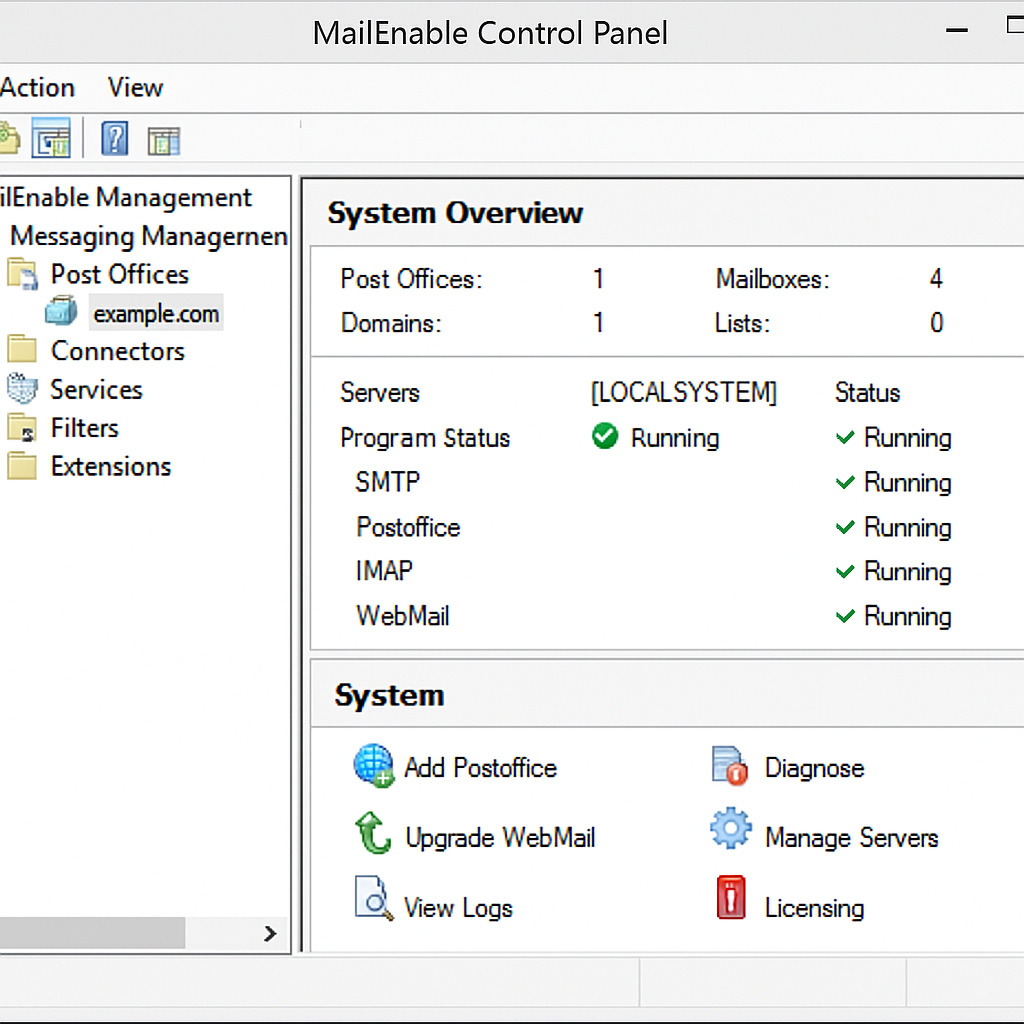The width and height of the screenshot is (1024, 1024).
Task: Open the View menu
Action: click(135, 88)
